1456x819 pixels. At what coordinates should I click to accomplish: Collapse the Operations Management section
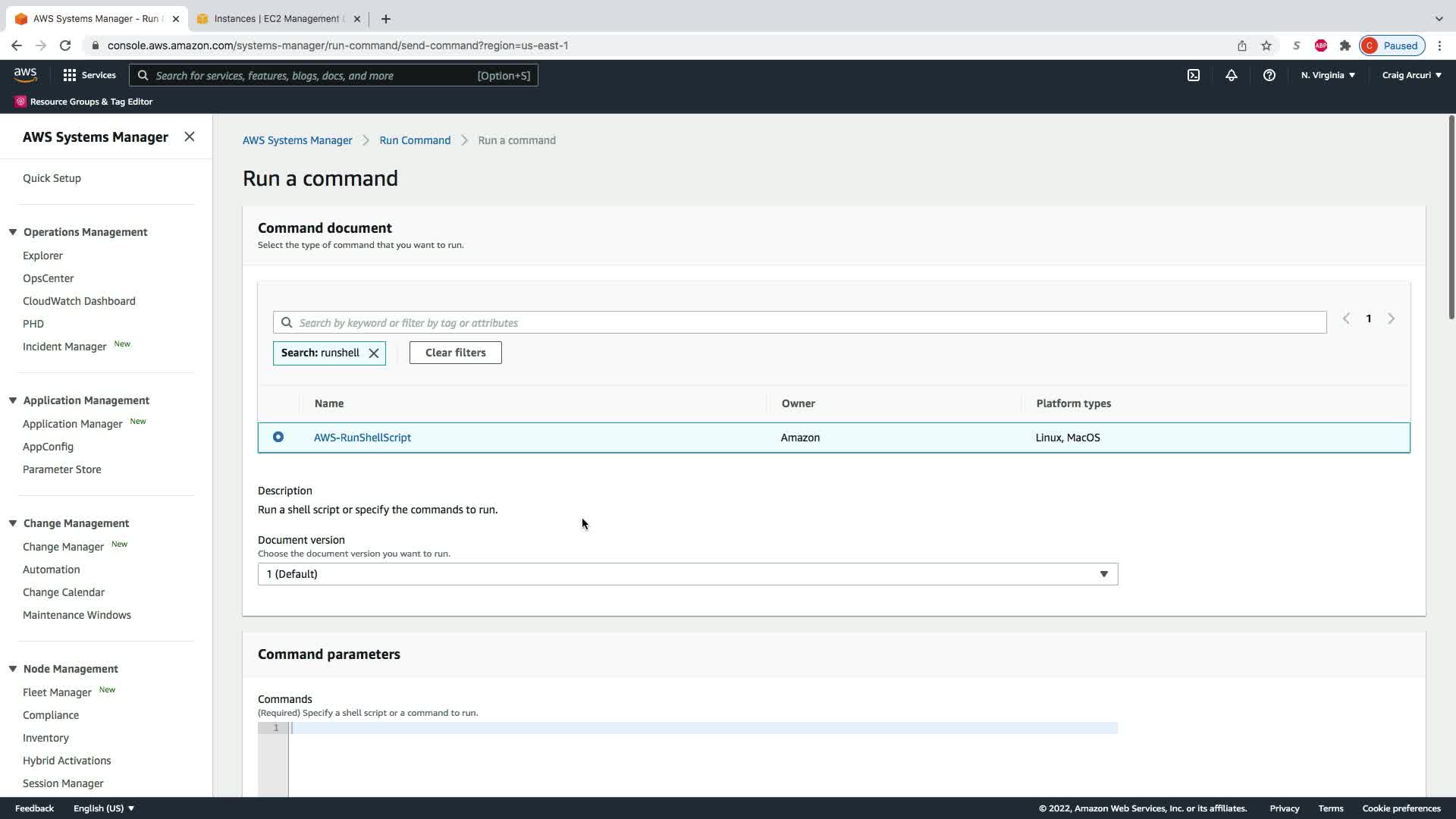(x=13, y=232)
